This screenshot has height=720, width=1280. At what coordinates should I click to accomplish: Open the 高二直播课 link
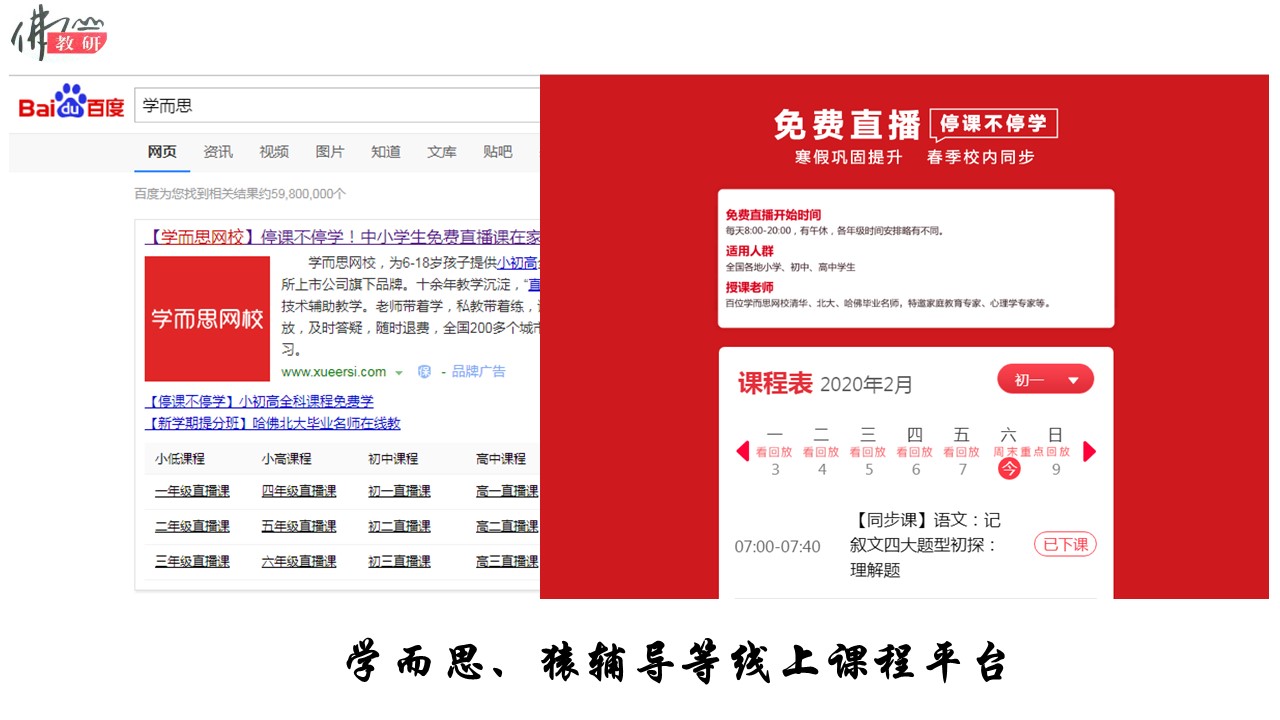coord(507,526)
